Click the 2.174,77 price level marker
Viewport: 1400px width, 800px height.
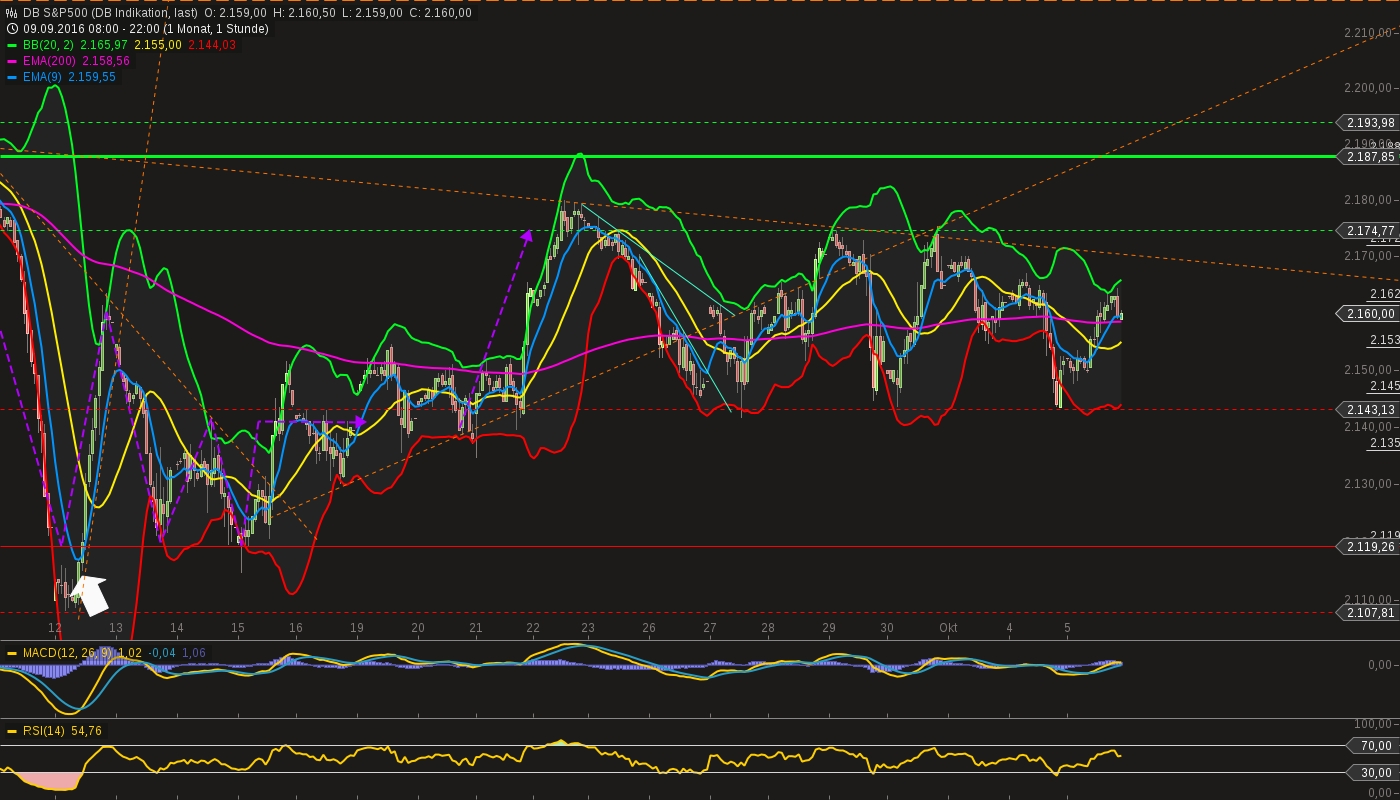coord(1368,230)
